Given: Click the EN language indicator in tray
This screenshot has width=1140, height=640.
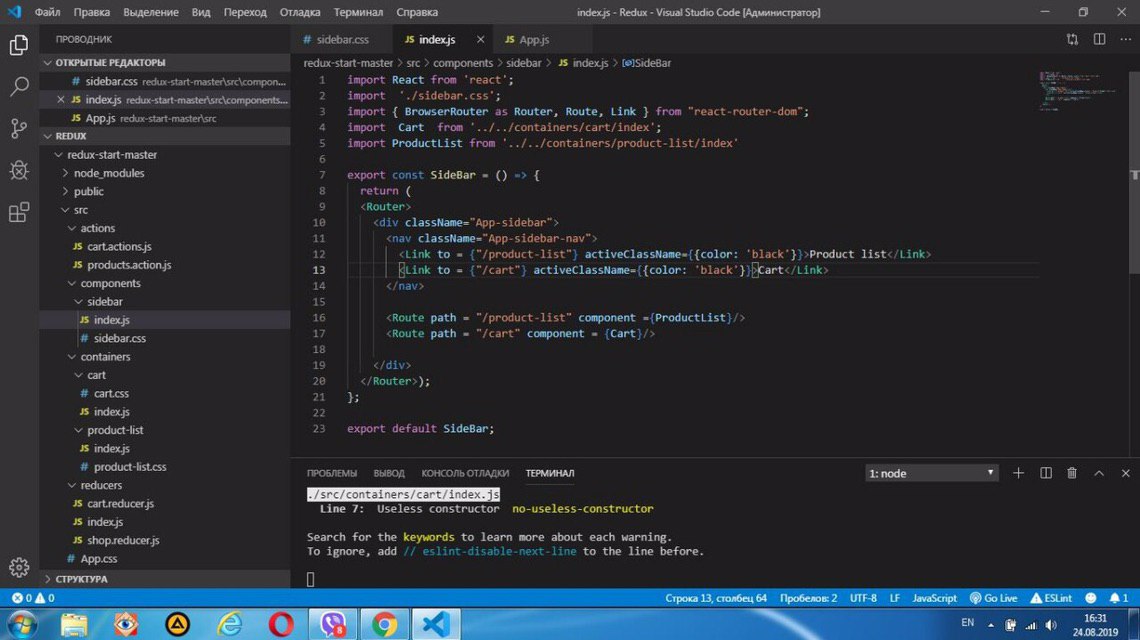Looking at the screenshot, I should point(968,623).
